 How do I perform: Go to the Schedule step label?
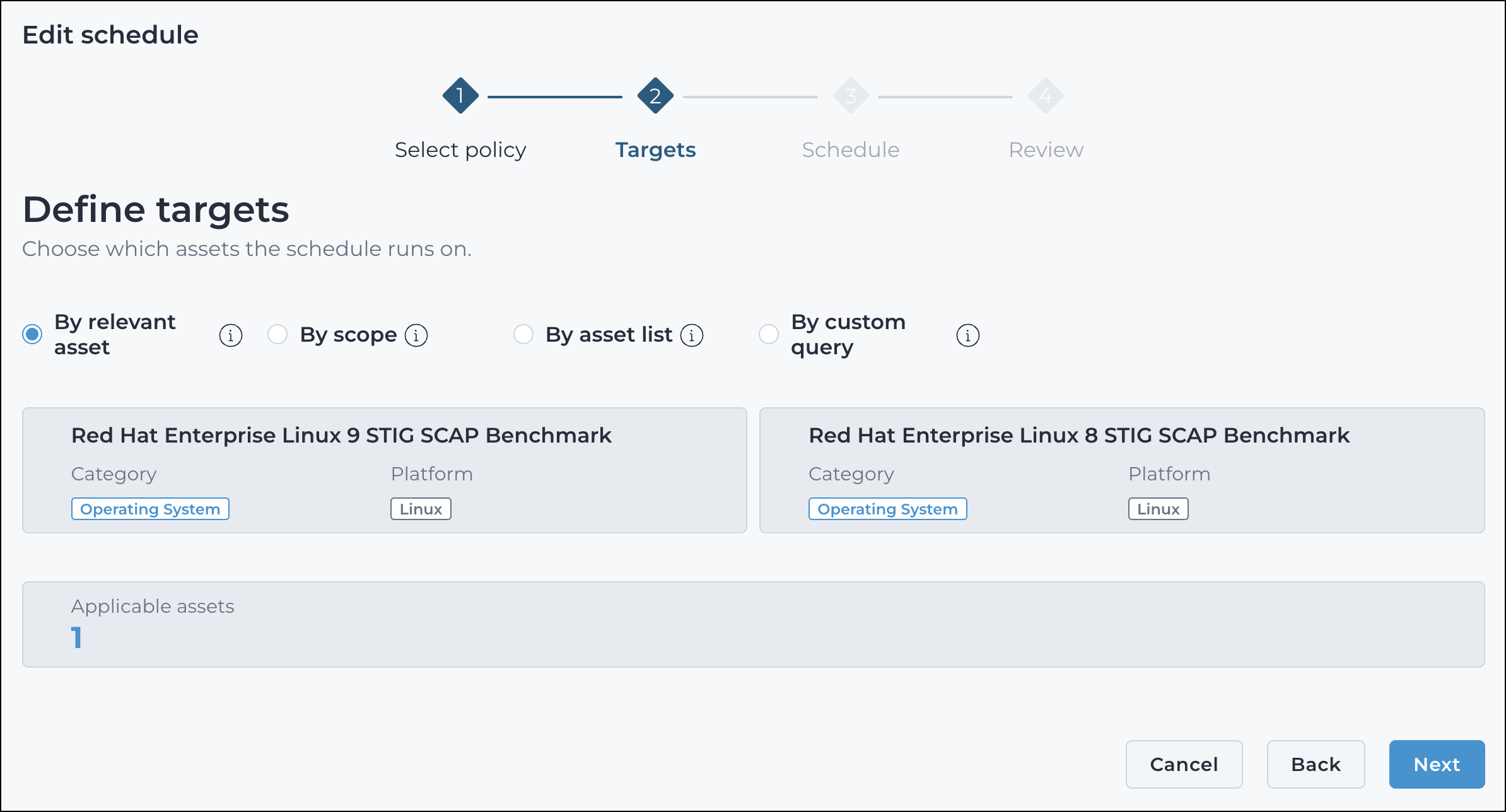click(851, 150)
